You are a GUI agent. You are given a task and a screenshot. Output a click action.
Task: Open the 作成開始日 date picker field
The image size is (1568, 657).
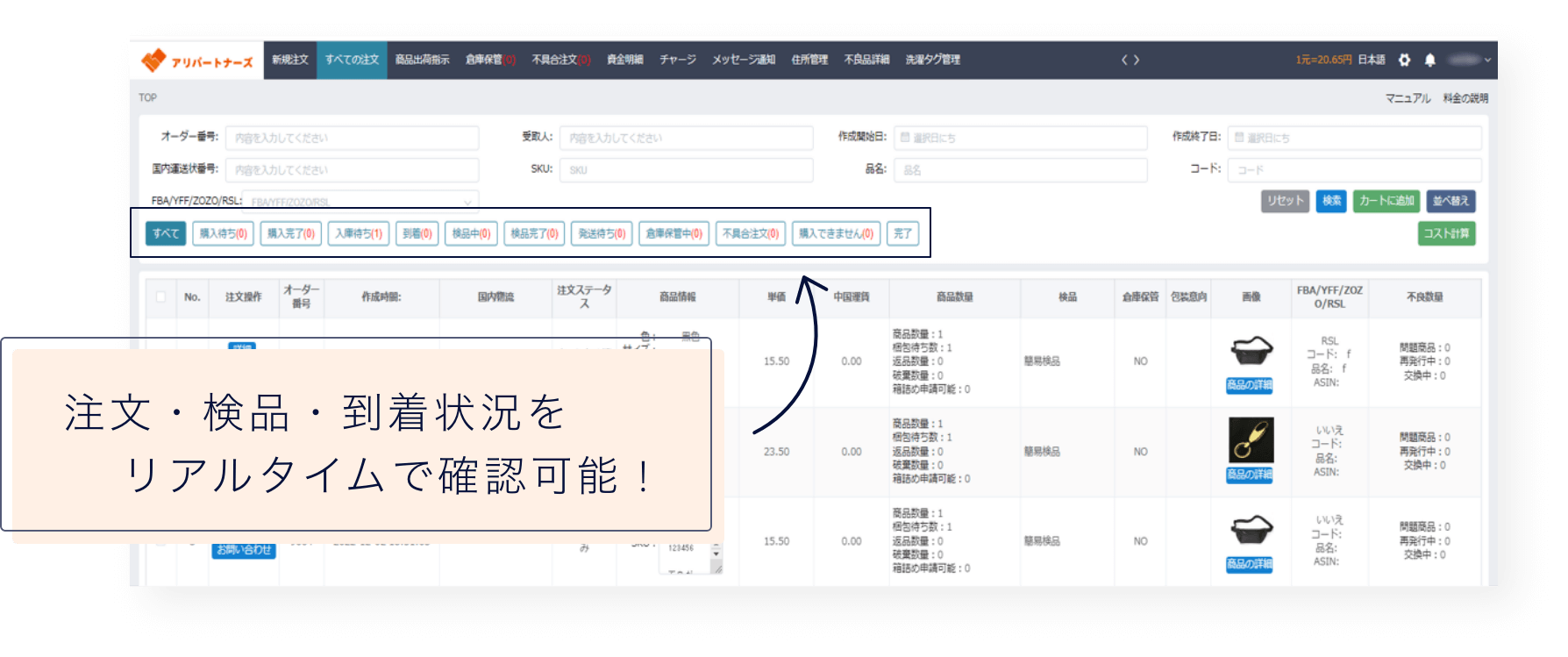pos(1020,138)
